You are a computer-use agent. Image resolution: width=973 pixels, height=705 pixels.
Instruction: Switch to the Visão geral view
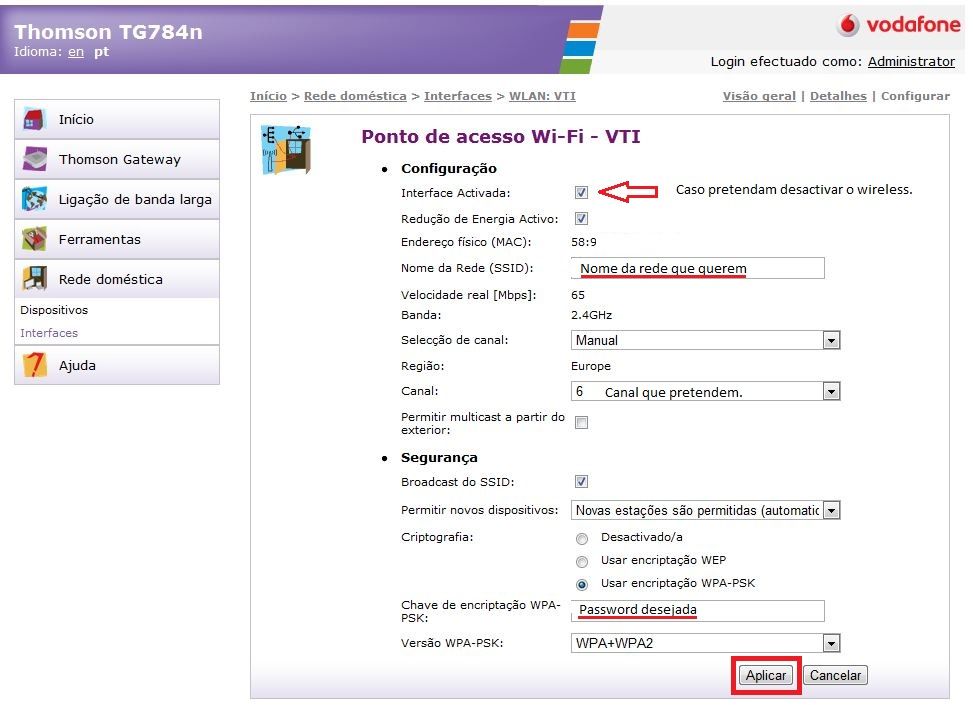tap(759, 96)
